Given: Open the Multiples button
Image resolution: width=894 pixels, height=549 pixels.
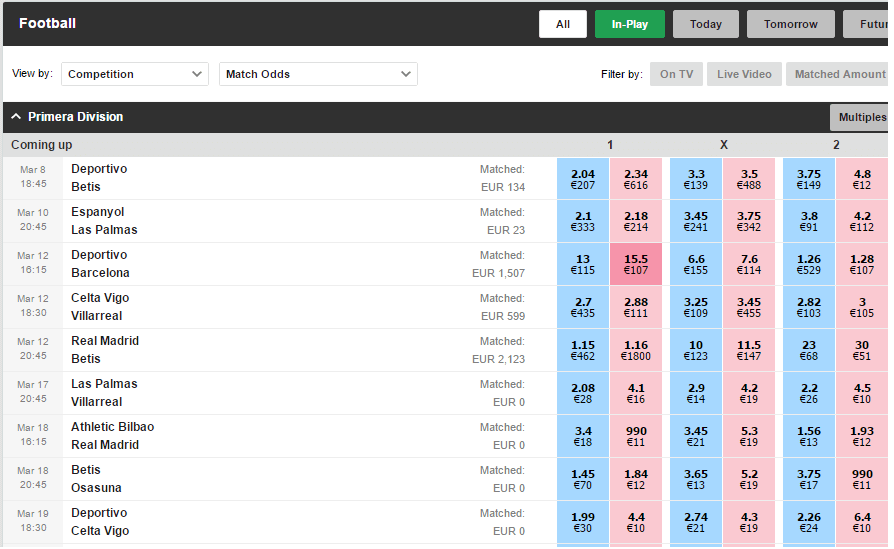Looking at the screenshot, I should (x=859, y=117).
